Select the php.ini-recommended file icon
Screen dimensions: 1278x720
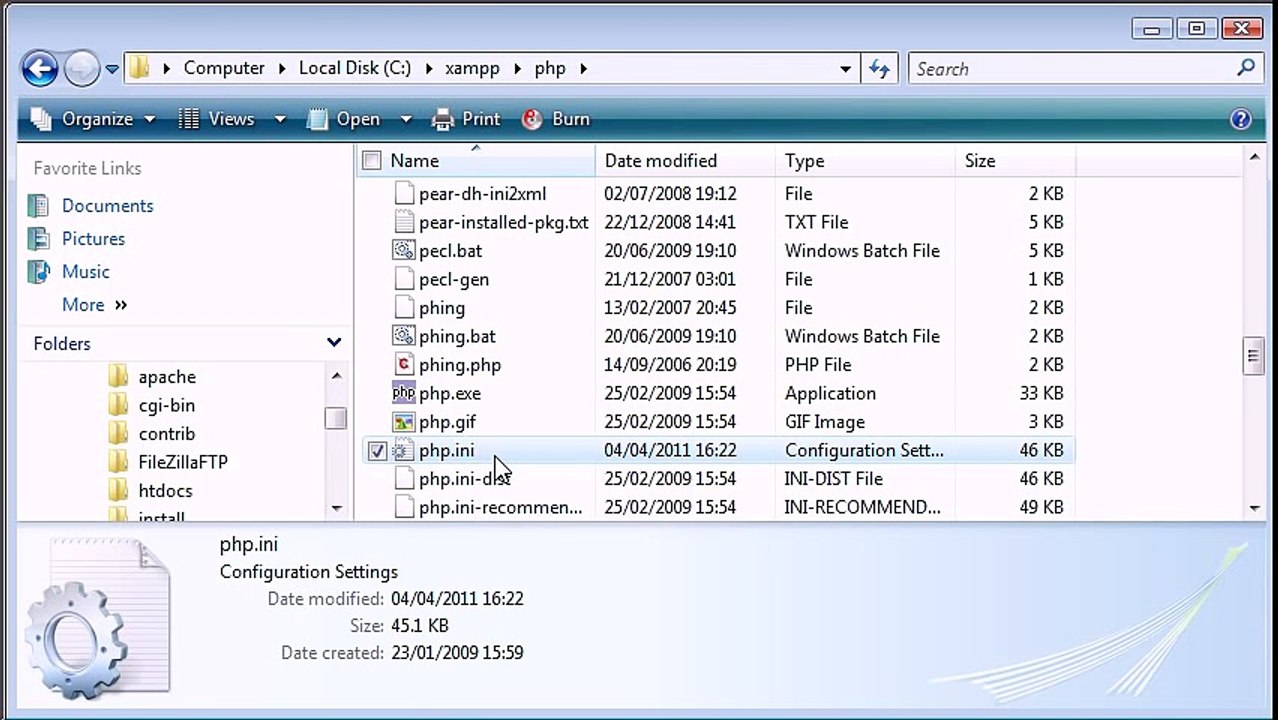(x=404, y=507)
